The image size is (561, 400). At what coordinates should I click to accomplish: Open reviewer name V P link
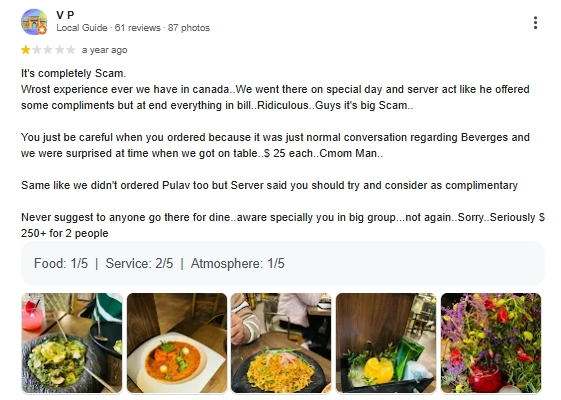click(65, 15)
